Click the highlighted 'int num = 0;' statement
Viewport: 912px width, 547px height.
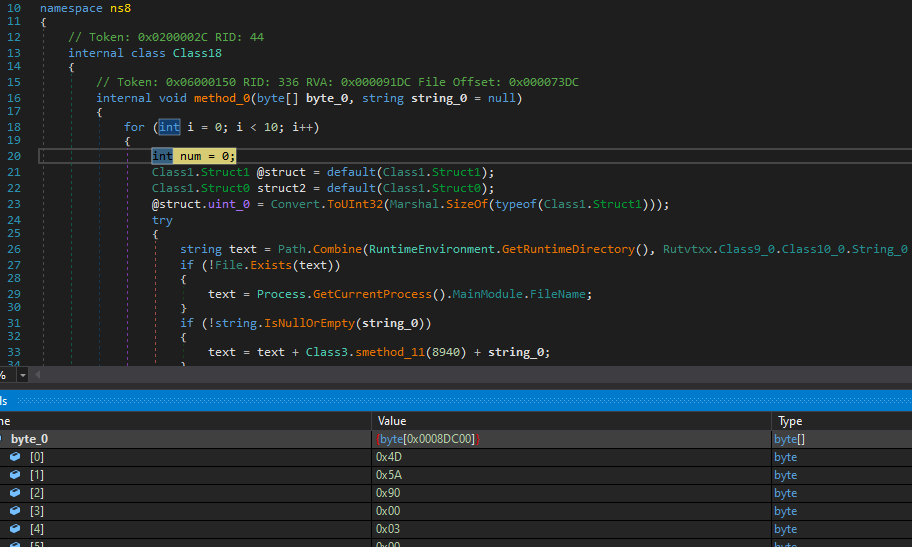[194, 156]
